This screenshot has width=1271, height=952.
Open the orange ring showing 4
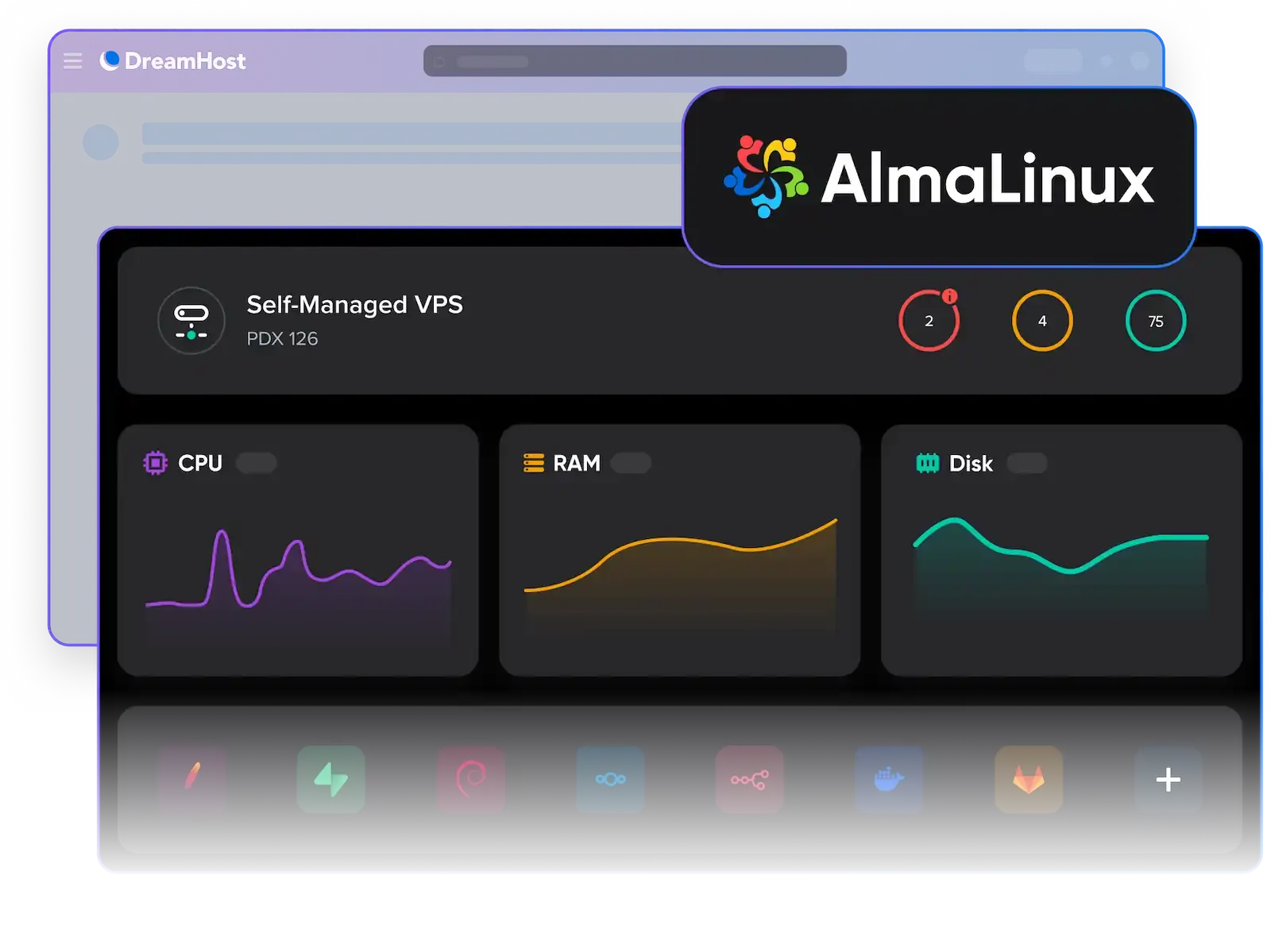pos(1042,321)
